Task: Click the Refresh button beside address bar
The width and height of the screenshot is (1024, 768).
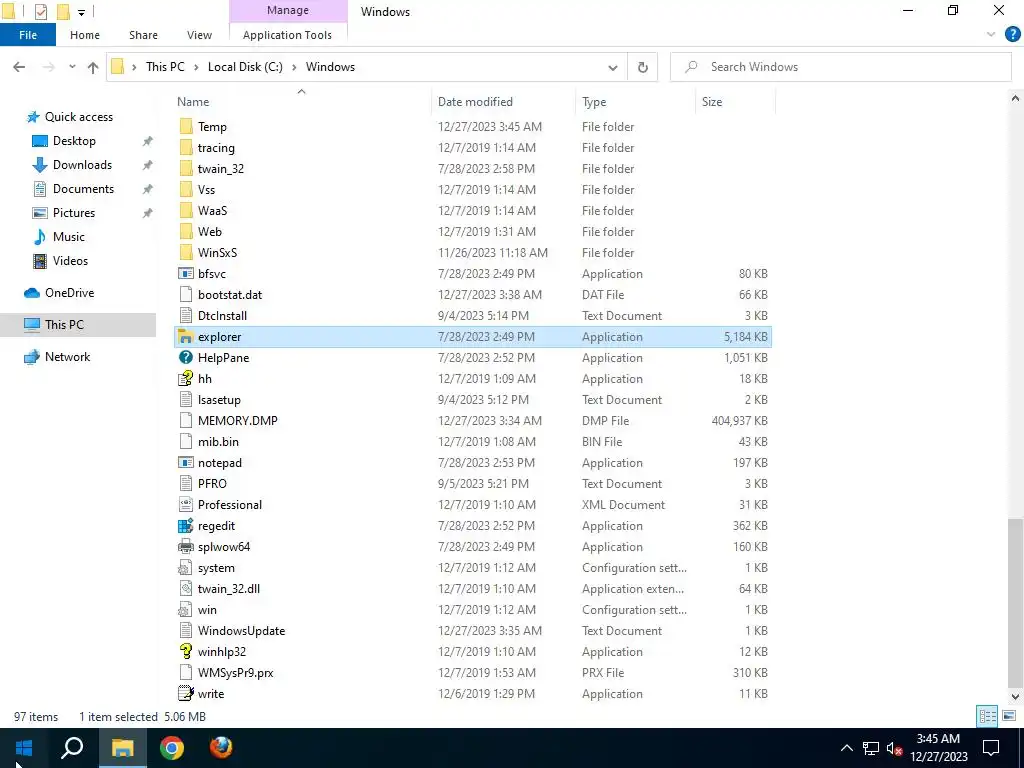Action: 643,67
